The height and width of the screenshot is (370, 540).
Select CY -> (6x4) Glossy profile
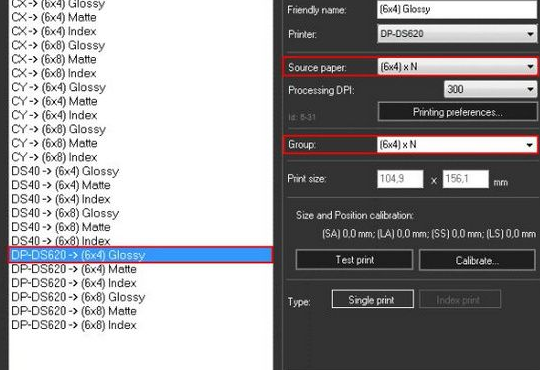(141, 87)
